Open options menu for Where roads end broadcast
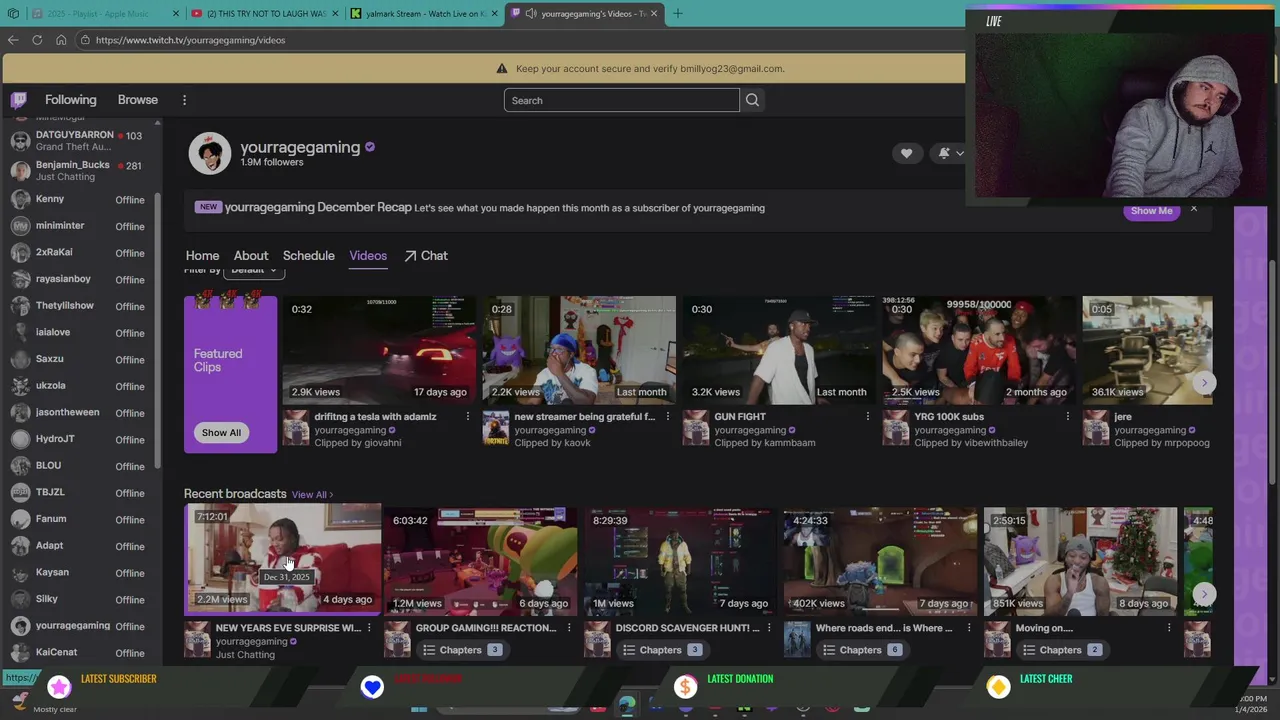The width and height of the screenshot is (1280, 720). click(969, 628)
